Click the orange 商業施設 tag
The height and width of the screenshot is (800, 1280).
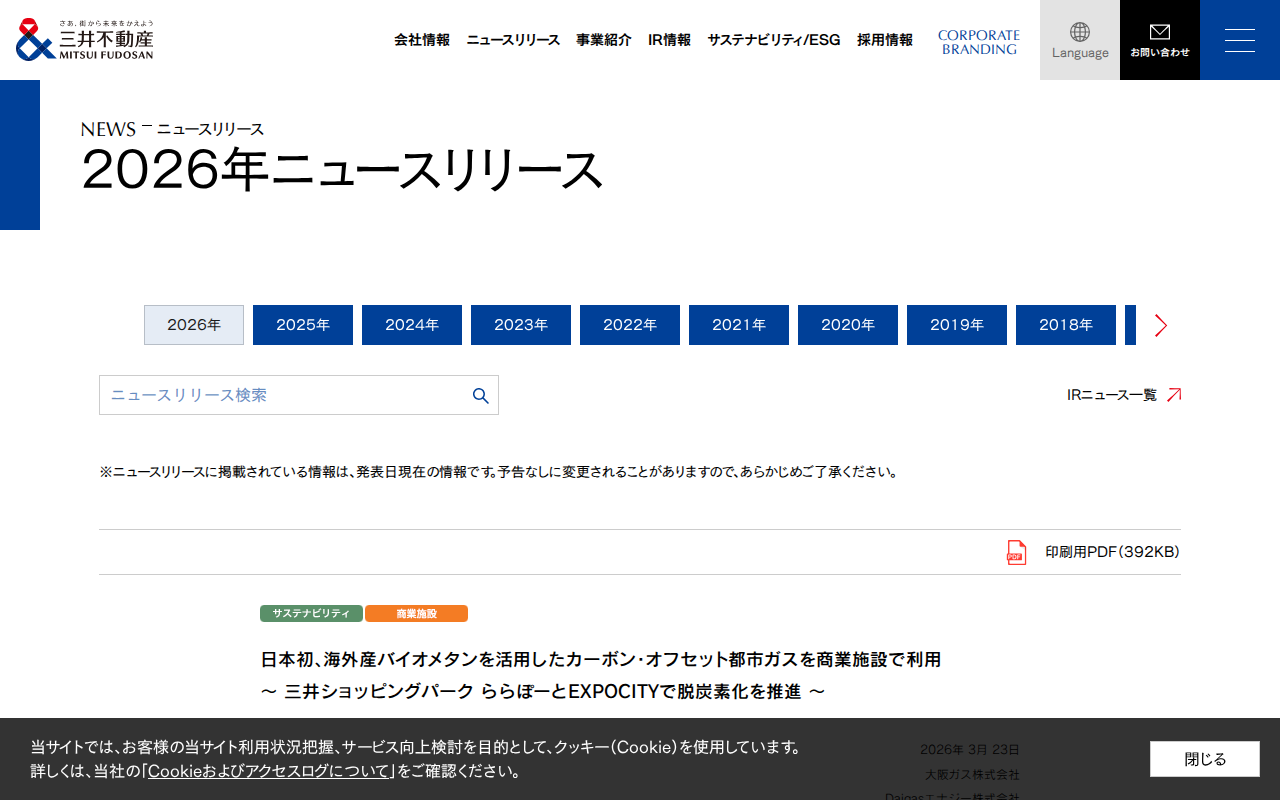pyautogui.click(x=416, y=614)
